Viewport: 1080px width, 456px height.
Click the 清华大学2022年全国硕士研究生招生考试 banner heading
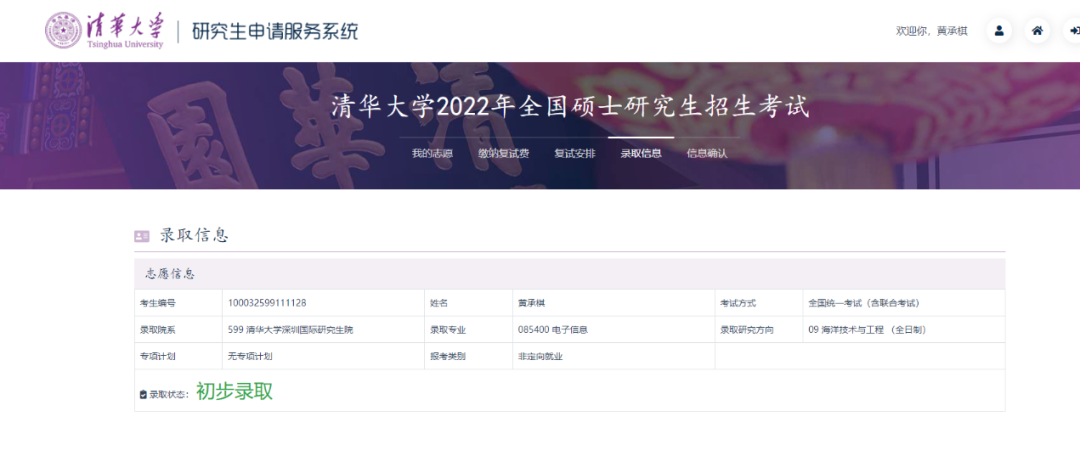pos(570,107)
